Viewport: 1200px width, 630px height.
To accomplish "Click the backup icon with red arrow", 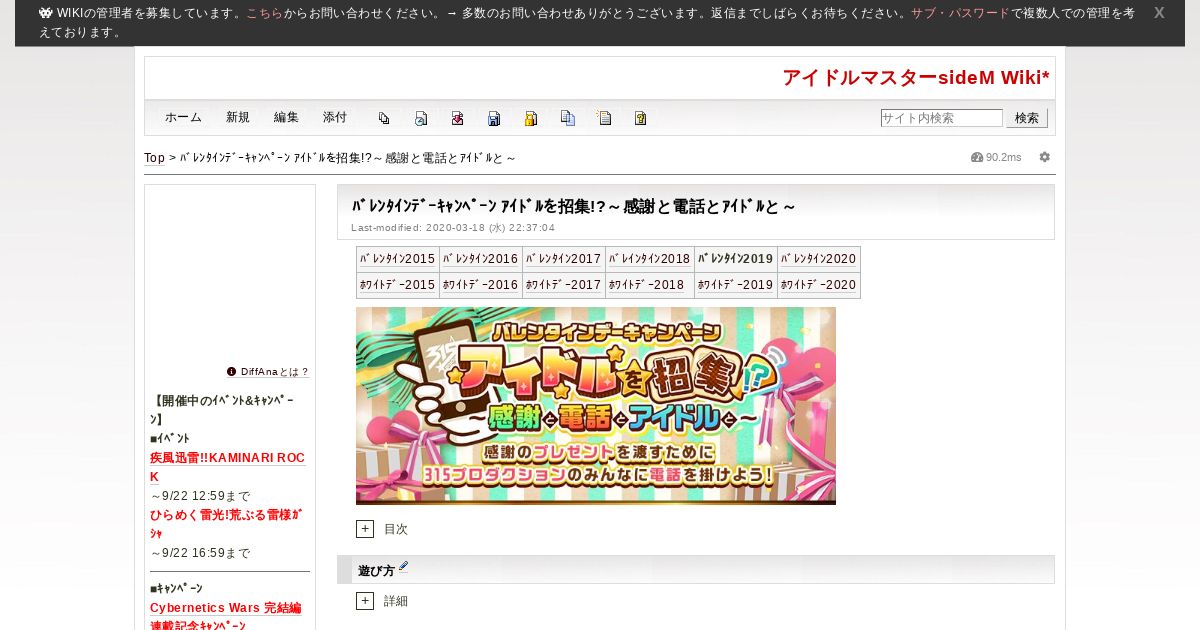I will tap(457, 118).
